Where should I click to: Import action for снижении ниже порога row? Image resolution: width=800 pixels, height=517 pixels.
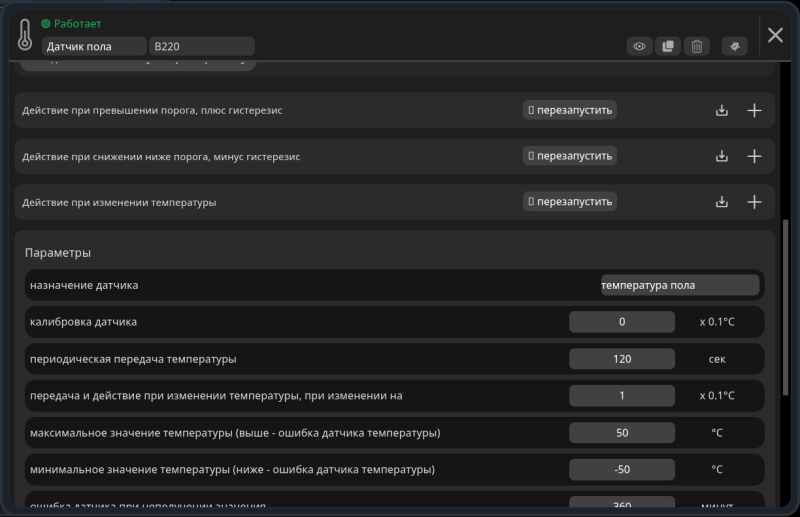721,156
